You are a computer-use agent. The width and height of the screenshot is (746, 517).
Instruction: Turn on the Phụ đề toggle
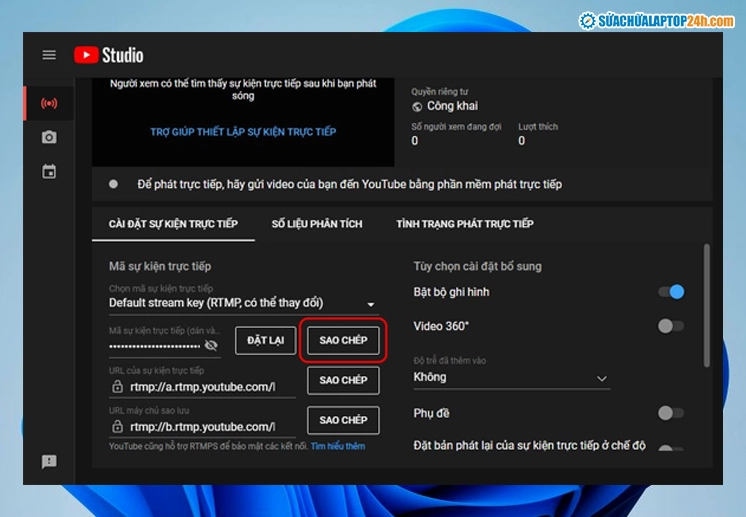671,413
